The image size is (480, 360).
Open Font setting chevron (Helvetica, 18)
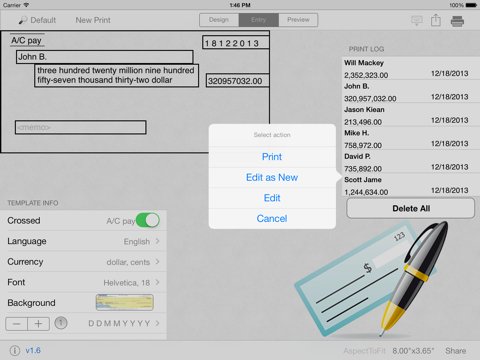click(157, 282)
